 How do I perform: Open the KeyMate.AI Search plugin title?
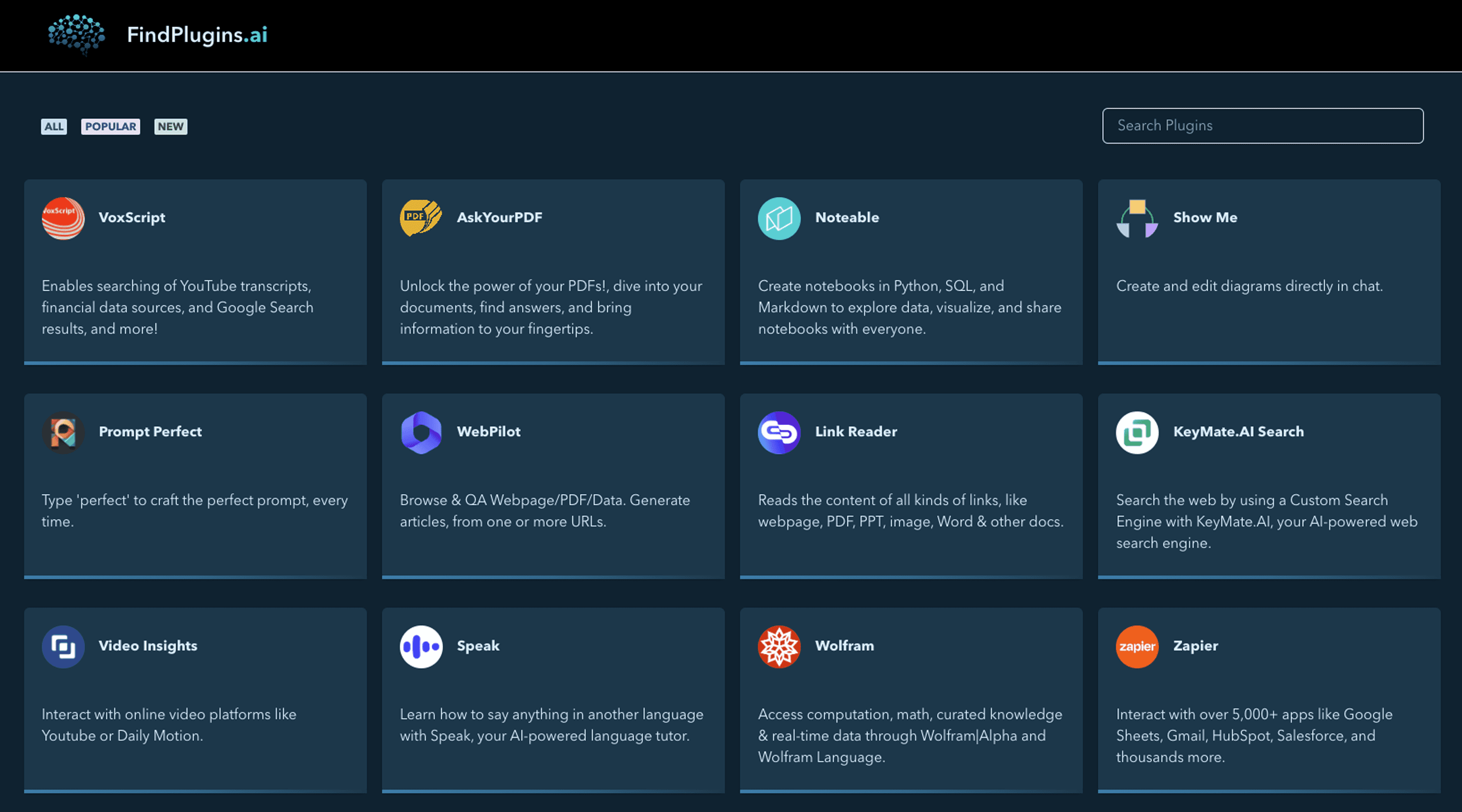[1239, 432]
